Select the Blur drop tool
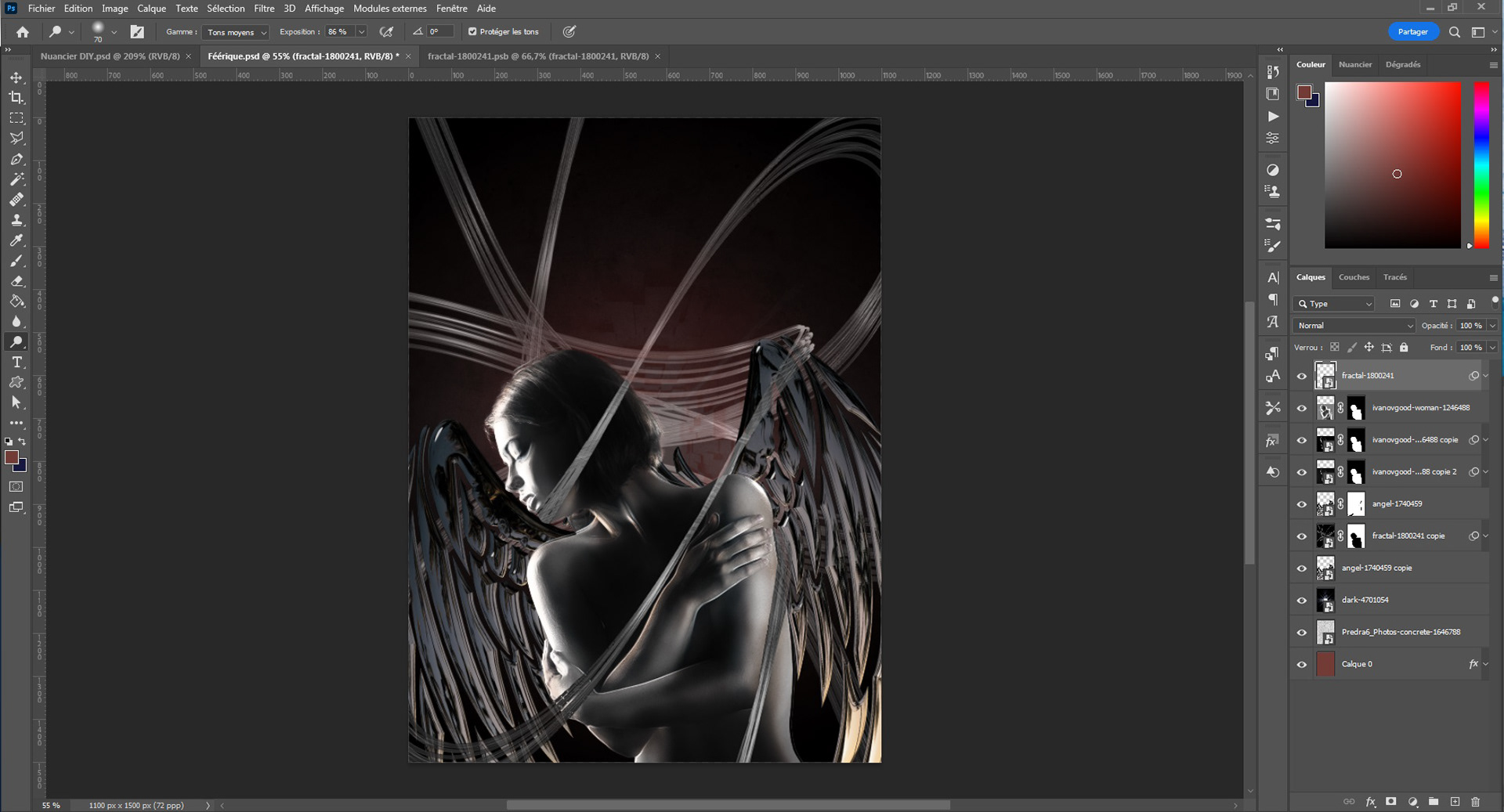This screenshot has height=812, width=1504. tap(16, 322)
